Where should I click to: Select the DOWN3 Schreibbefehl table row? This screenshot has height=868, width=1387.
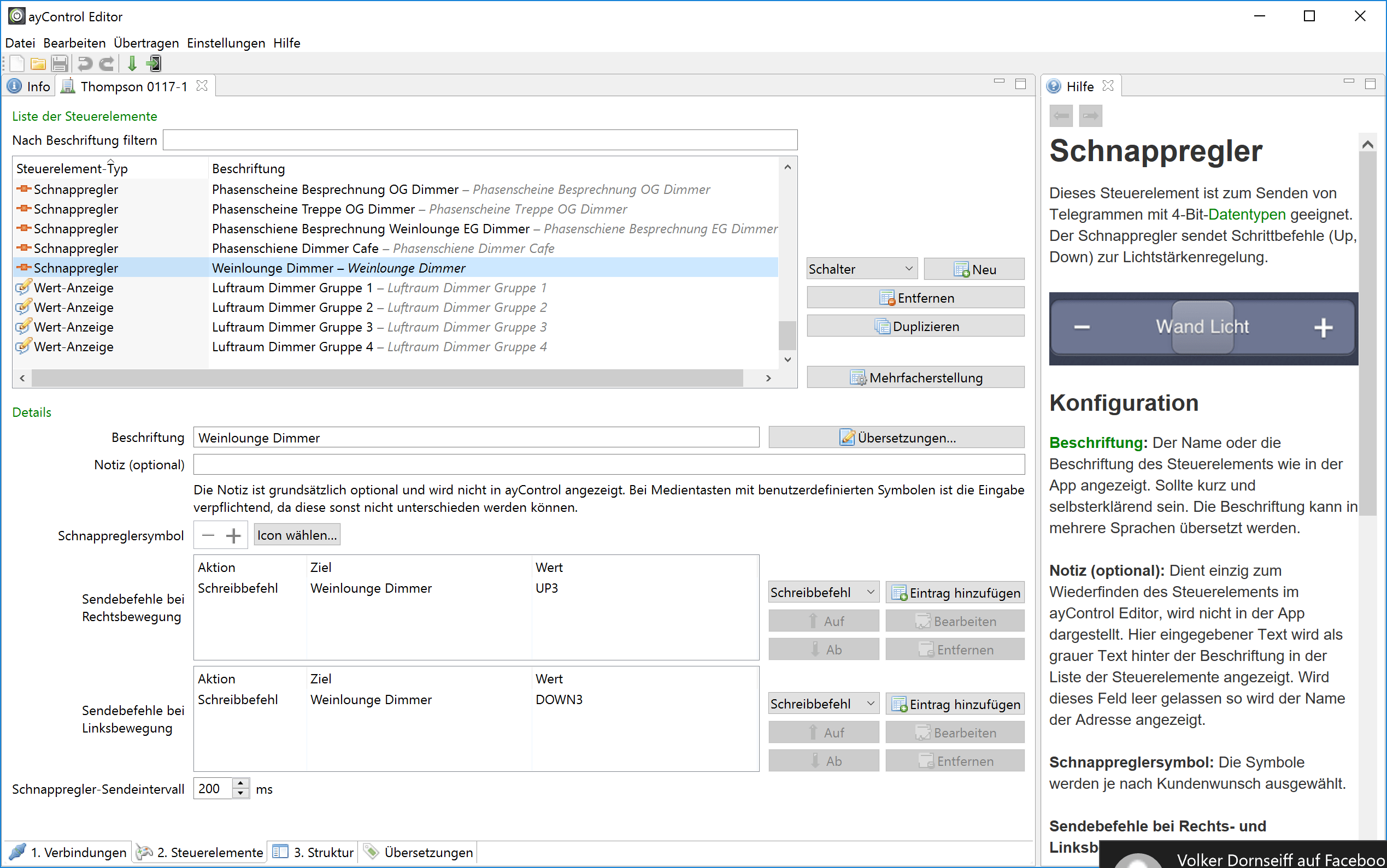pyautogui.click(x=476, y=700)
